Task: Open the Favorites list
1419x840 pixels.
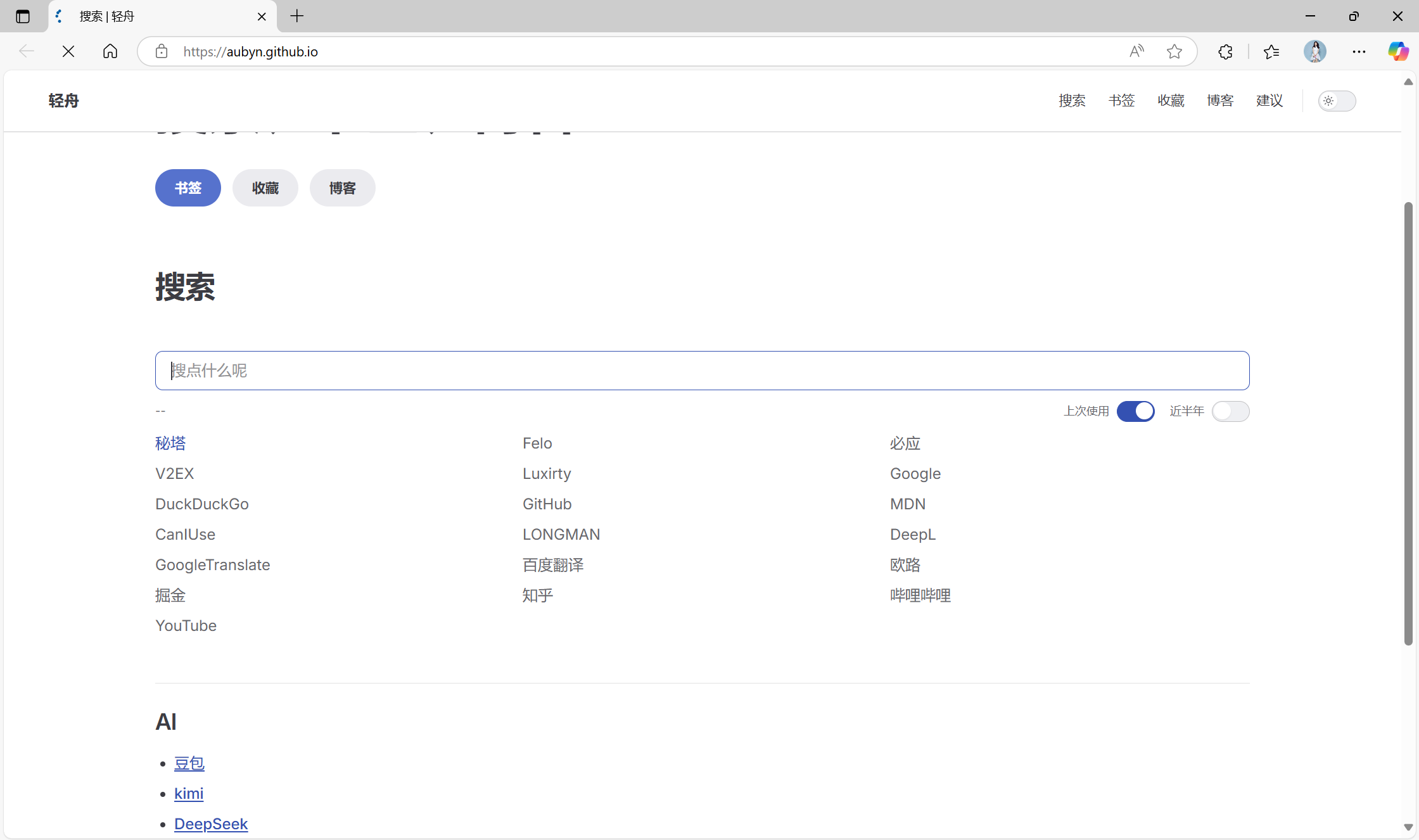Action: [1271, 51]
